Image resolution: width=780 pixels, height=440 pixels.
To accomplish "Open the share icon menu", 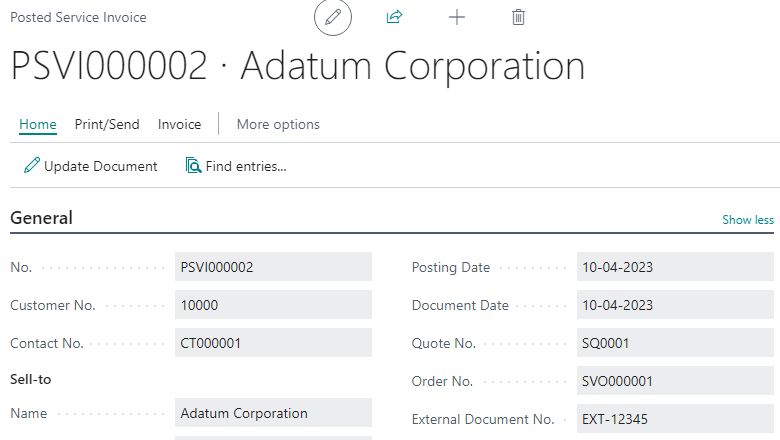I will tap(394, 17).
